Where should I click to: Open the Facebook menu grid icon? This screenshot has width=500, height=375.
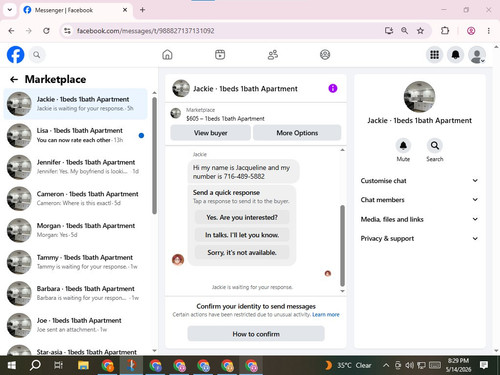[434, 55]
